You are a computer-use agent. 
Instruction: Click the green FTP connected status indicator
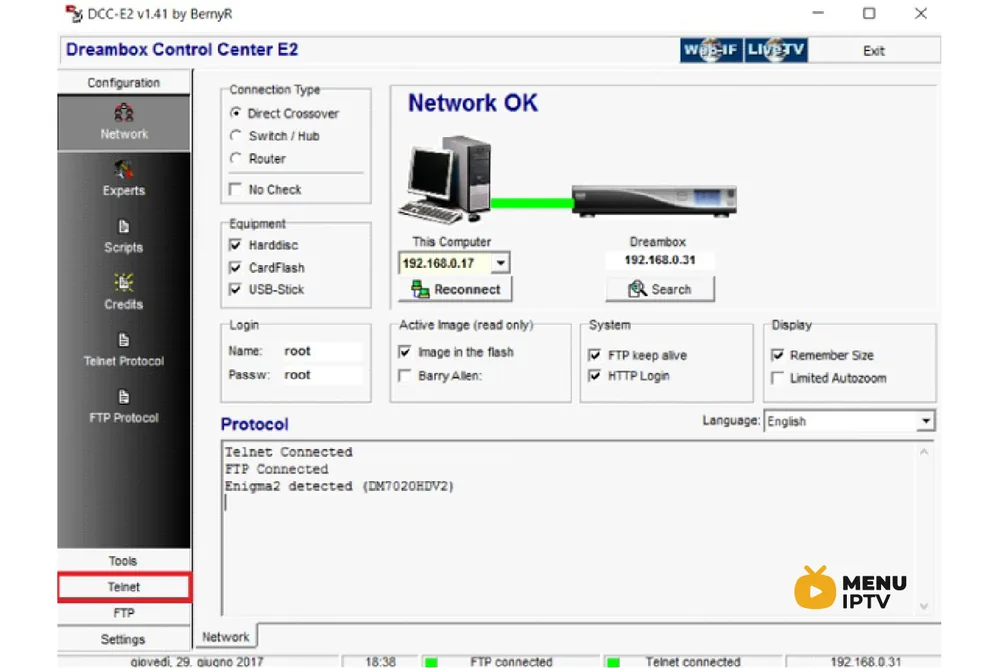click(x=431, y=662)
